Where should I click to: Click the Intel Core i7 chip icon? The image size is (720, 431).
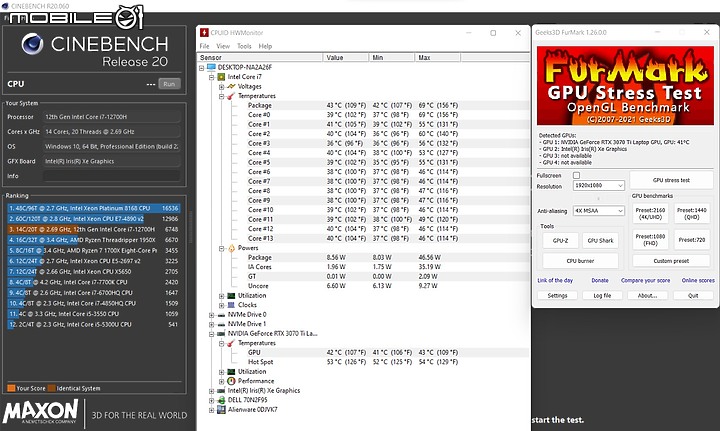(x=221, y=77)
